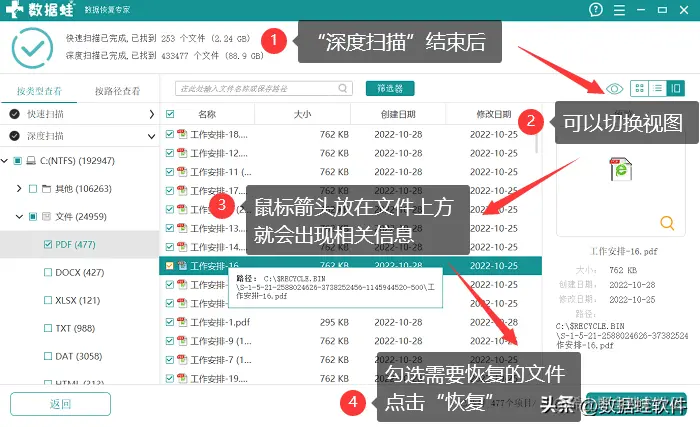The width and height of the screenshot is (700, 427).
Task: Uncheck the 工作安排-1.pdf checkbox
Action: click(170, 322)
